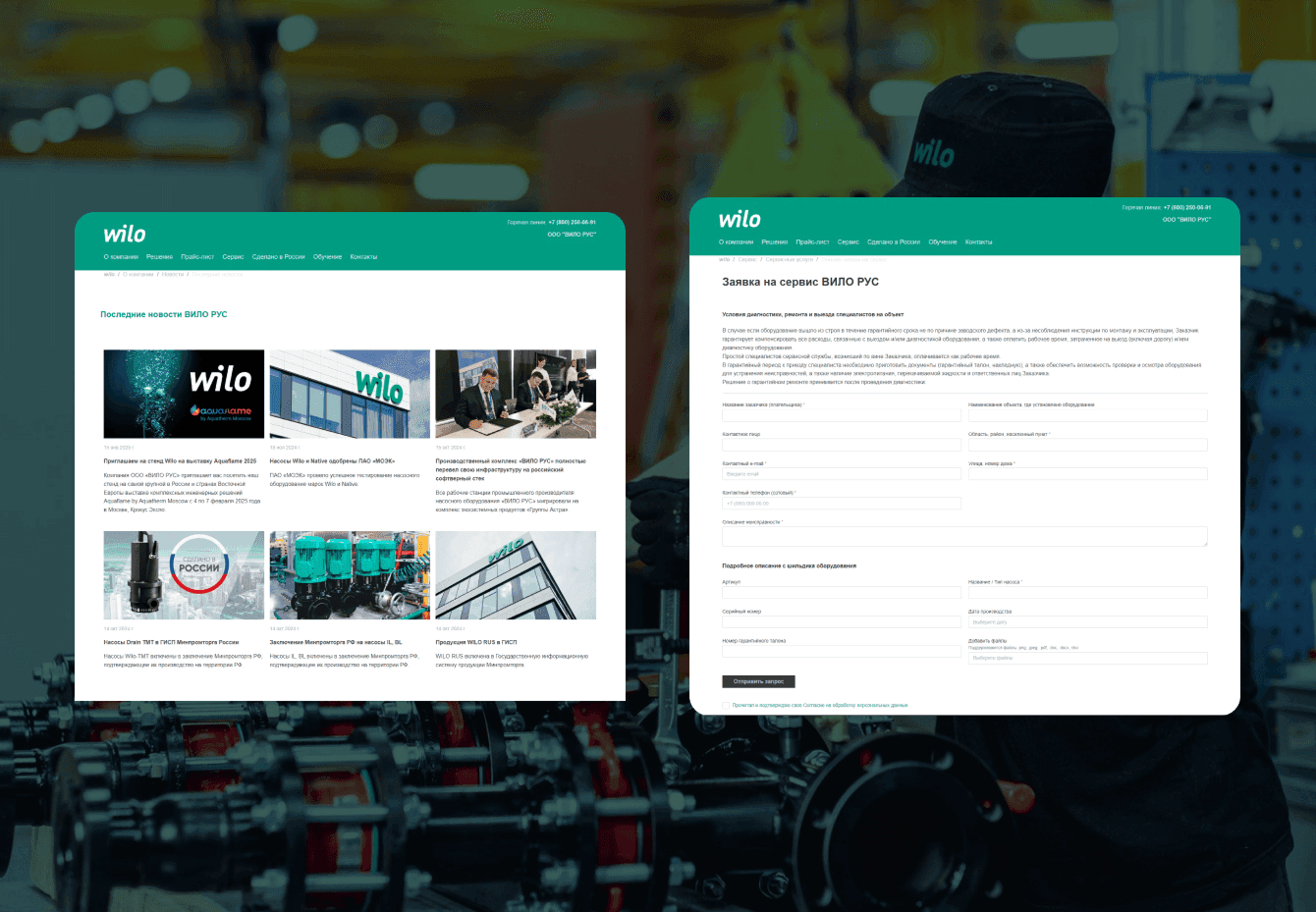1316x912 pixels.
Task: Click 'Сервис' breadcrumb on the service request page
Action: pyautogui.click(x=747, y=260)
